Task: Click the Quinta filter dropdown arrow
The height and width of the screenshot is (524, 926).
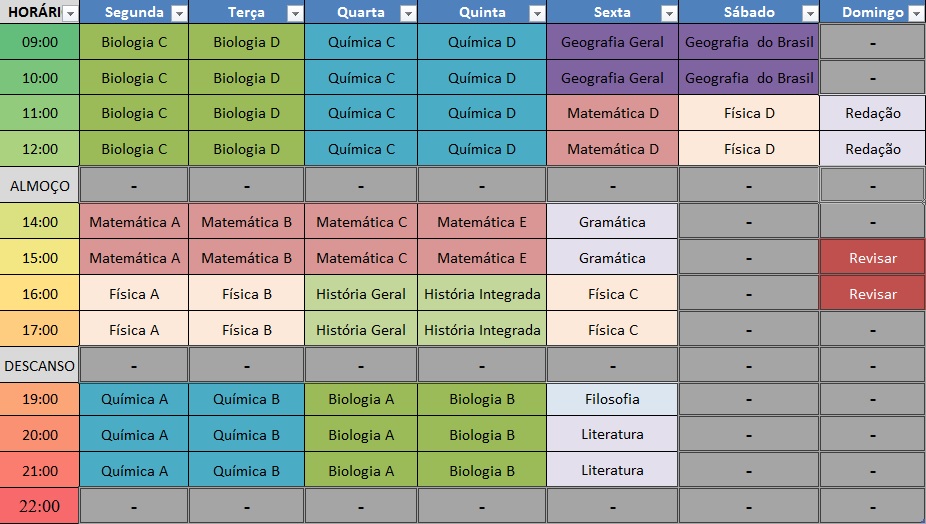Action: (537, 13)
